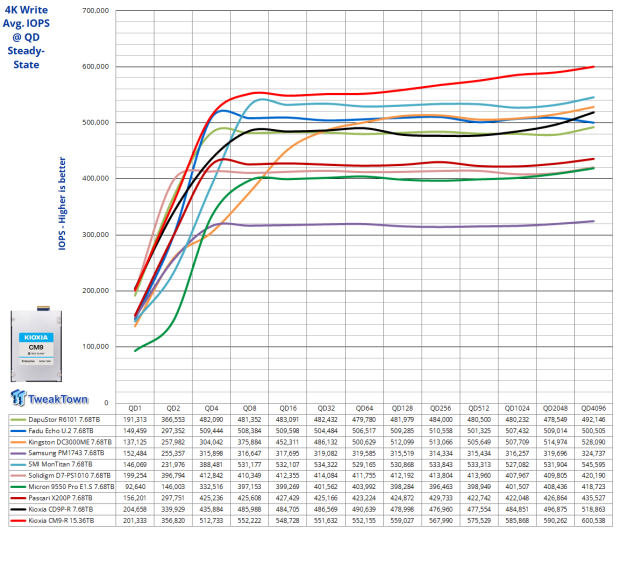Click the QD4 column header
The image size is (620, 568).
[x=212, y=409]
